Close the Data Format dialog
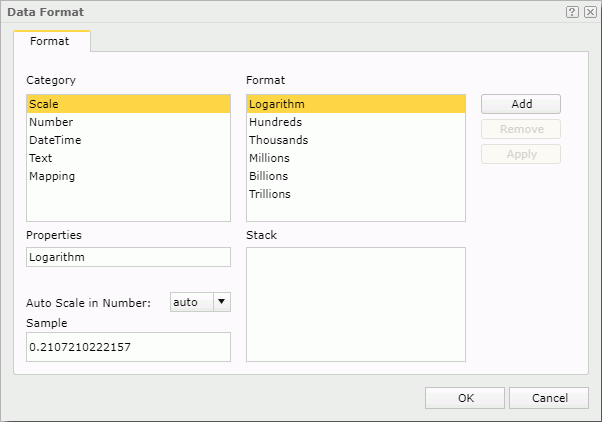This screenshot has width=602, height=422. pyautogui.click(x=590, y=12)
